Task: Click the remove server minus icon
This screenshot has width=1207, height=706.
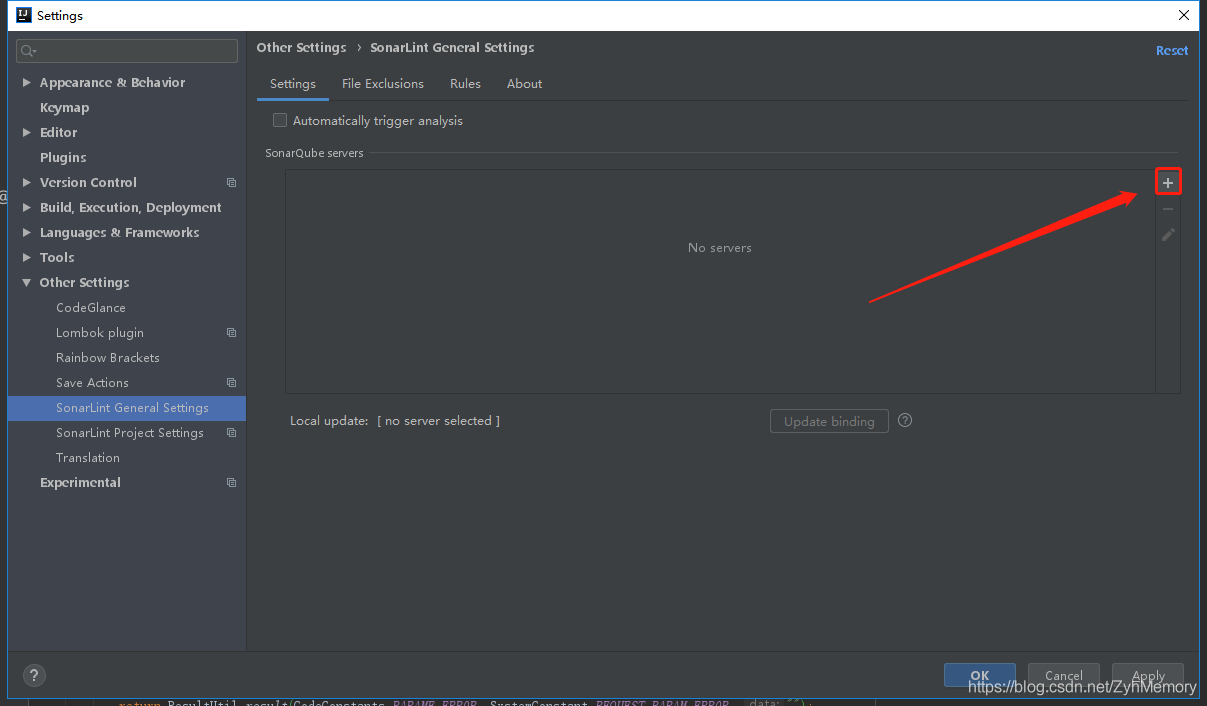Action: pos(1168,209)
